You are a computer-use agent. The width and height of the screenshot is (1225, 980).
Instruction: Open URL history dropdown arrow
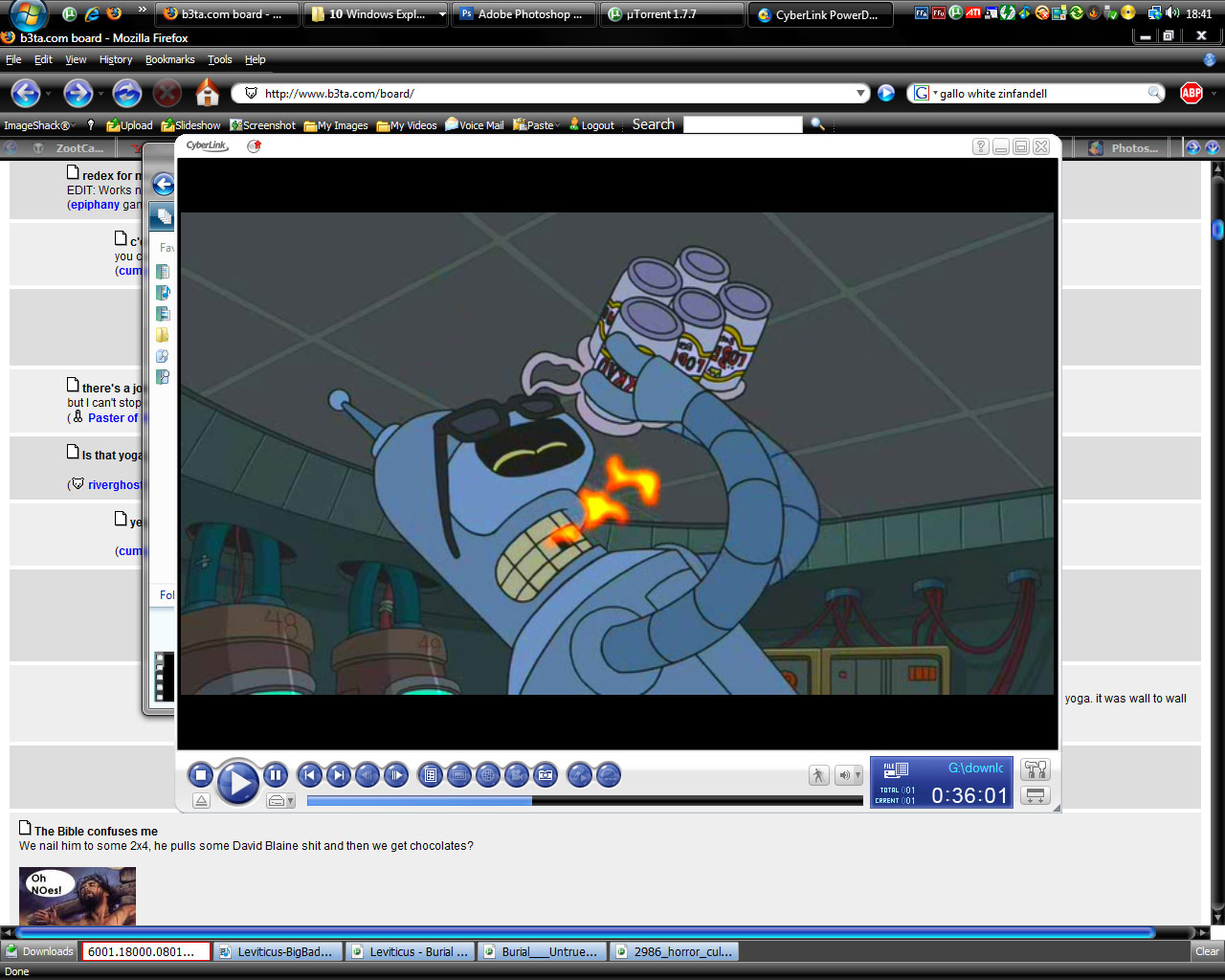[x=861, y=94]
